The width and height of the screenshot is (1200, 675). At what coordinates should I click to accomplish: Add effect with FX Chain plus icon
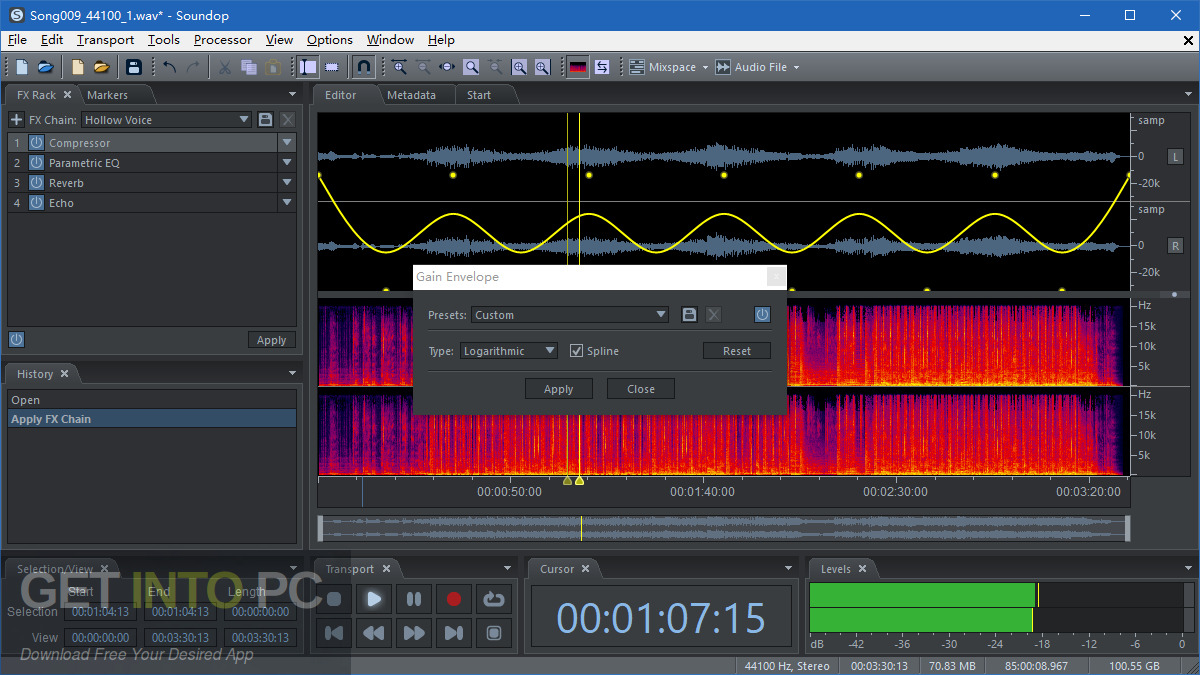point(16,120)
